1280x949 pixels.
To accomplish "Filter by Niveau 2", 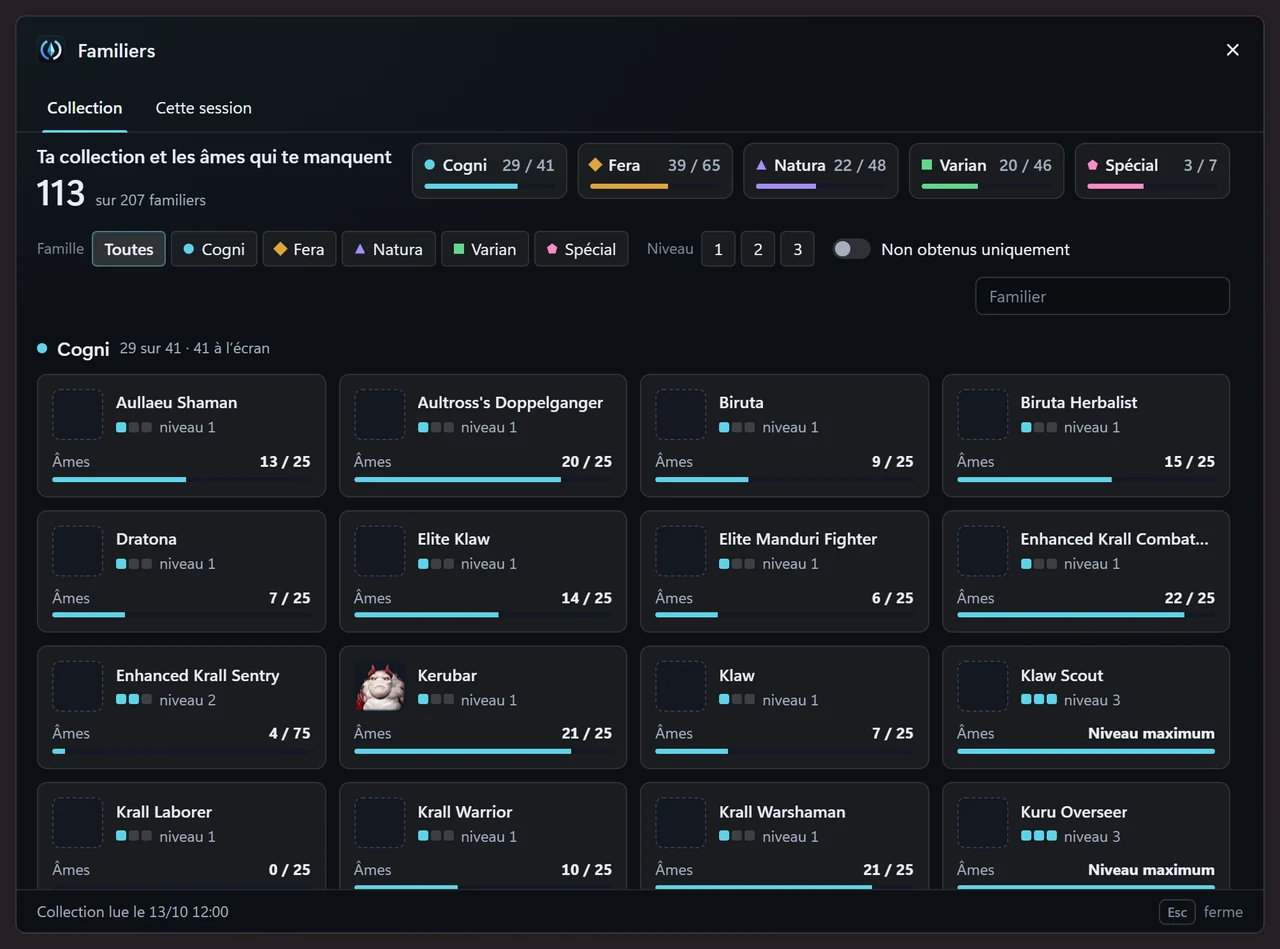I will click(758, 249).
